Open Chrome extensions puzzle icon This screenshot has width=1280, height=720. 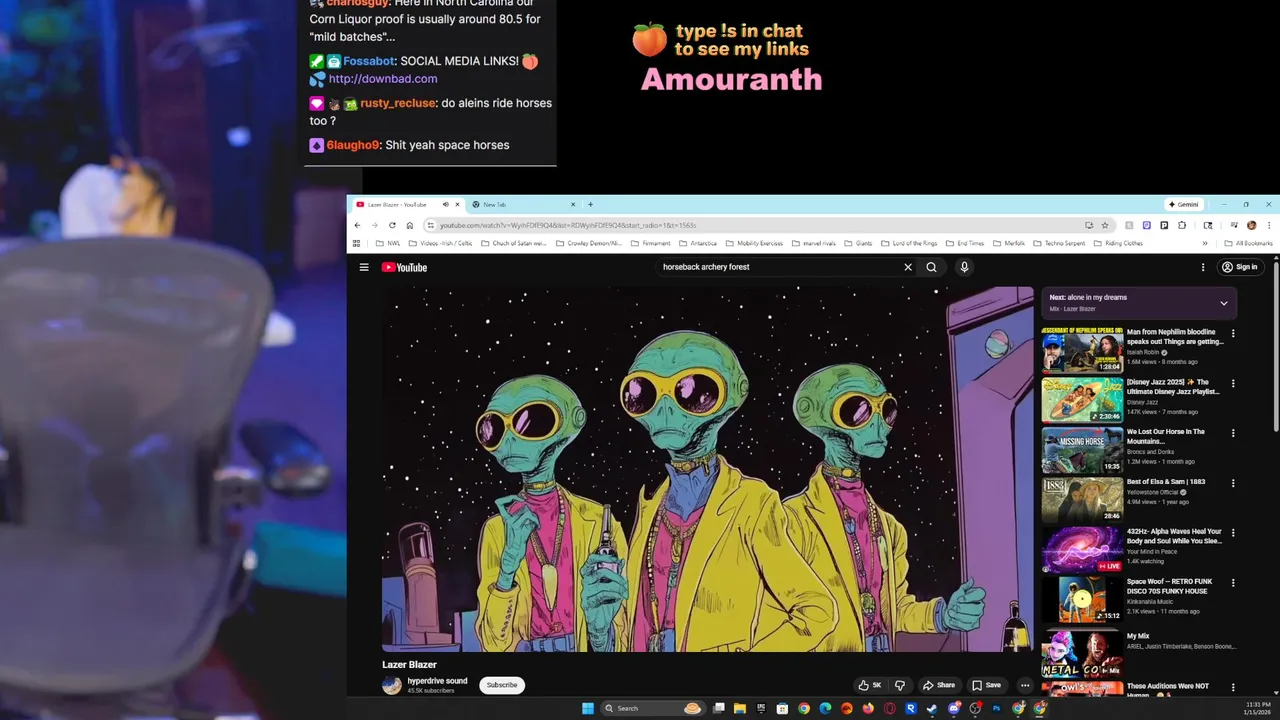(1182, 225)
